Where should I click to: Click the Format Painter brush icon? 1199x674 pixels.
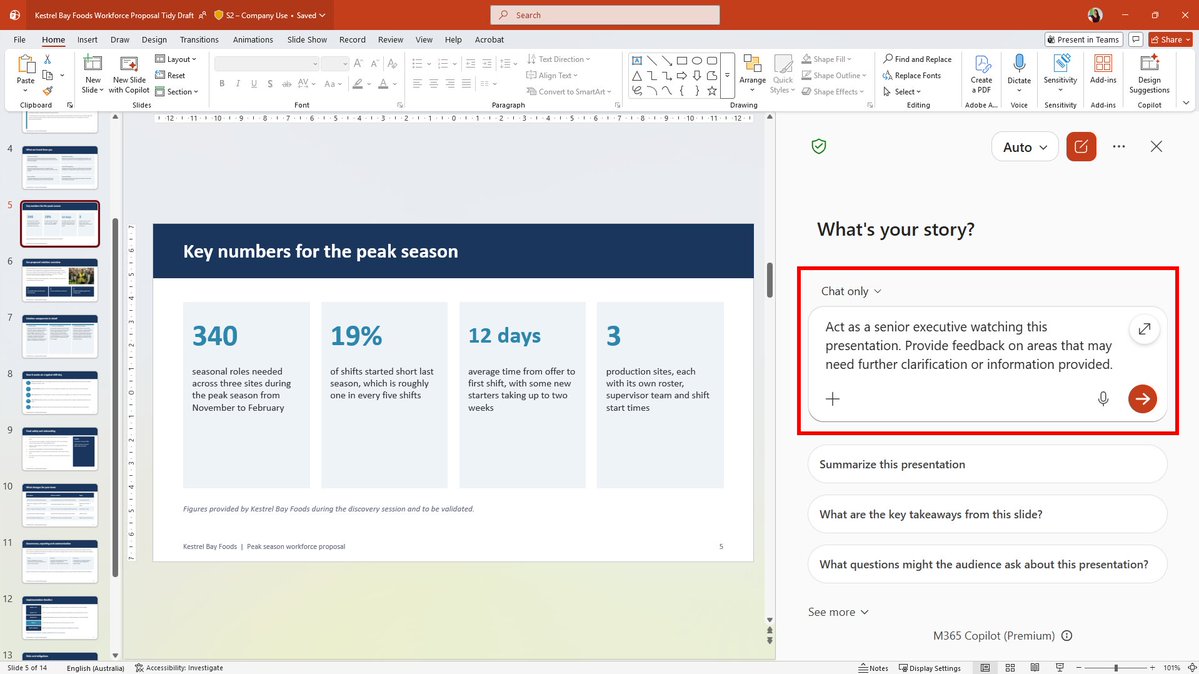[47, 91]
